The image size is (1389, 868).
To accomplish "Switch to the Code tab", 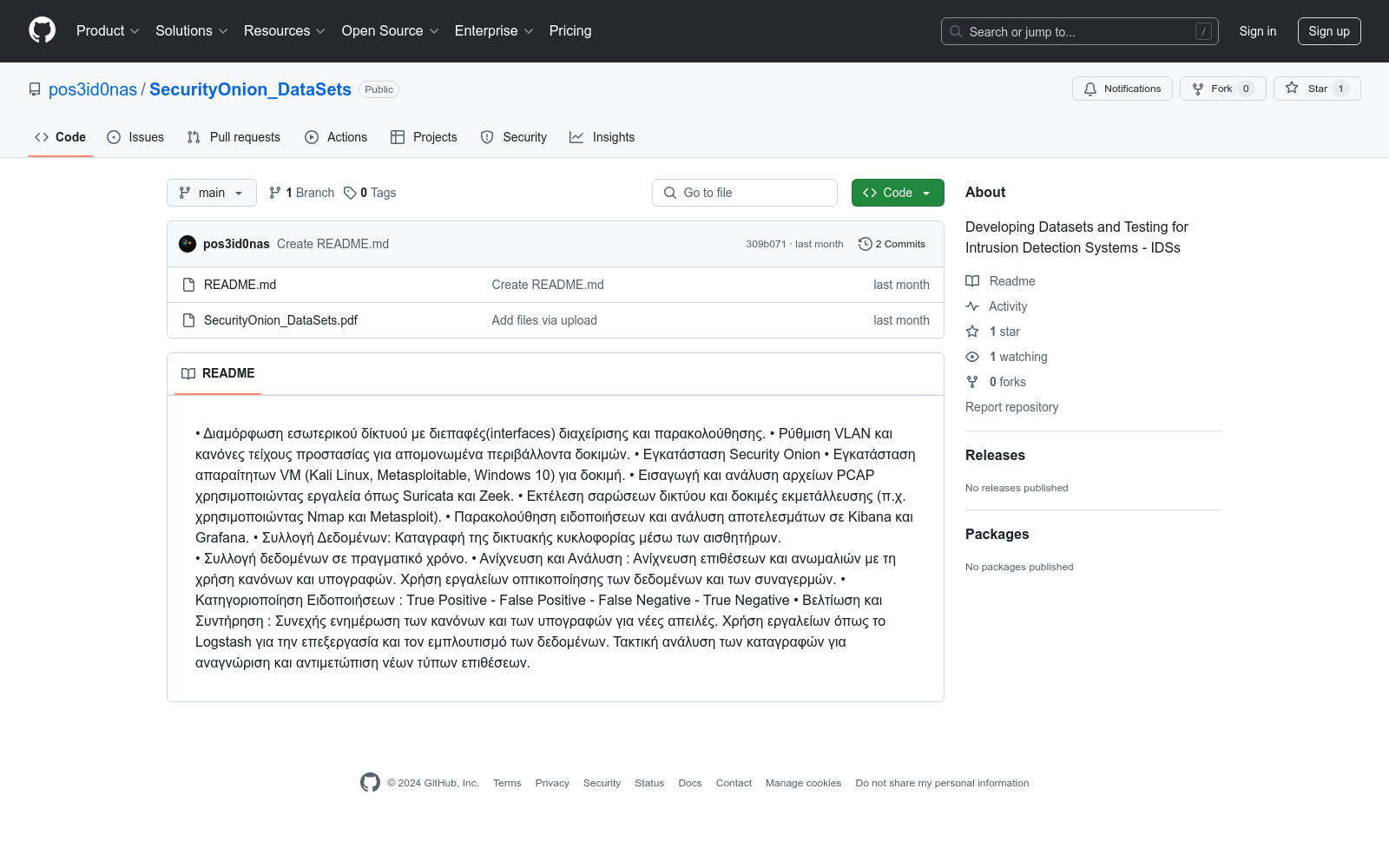I will [61, 137].
